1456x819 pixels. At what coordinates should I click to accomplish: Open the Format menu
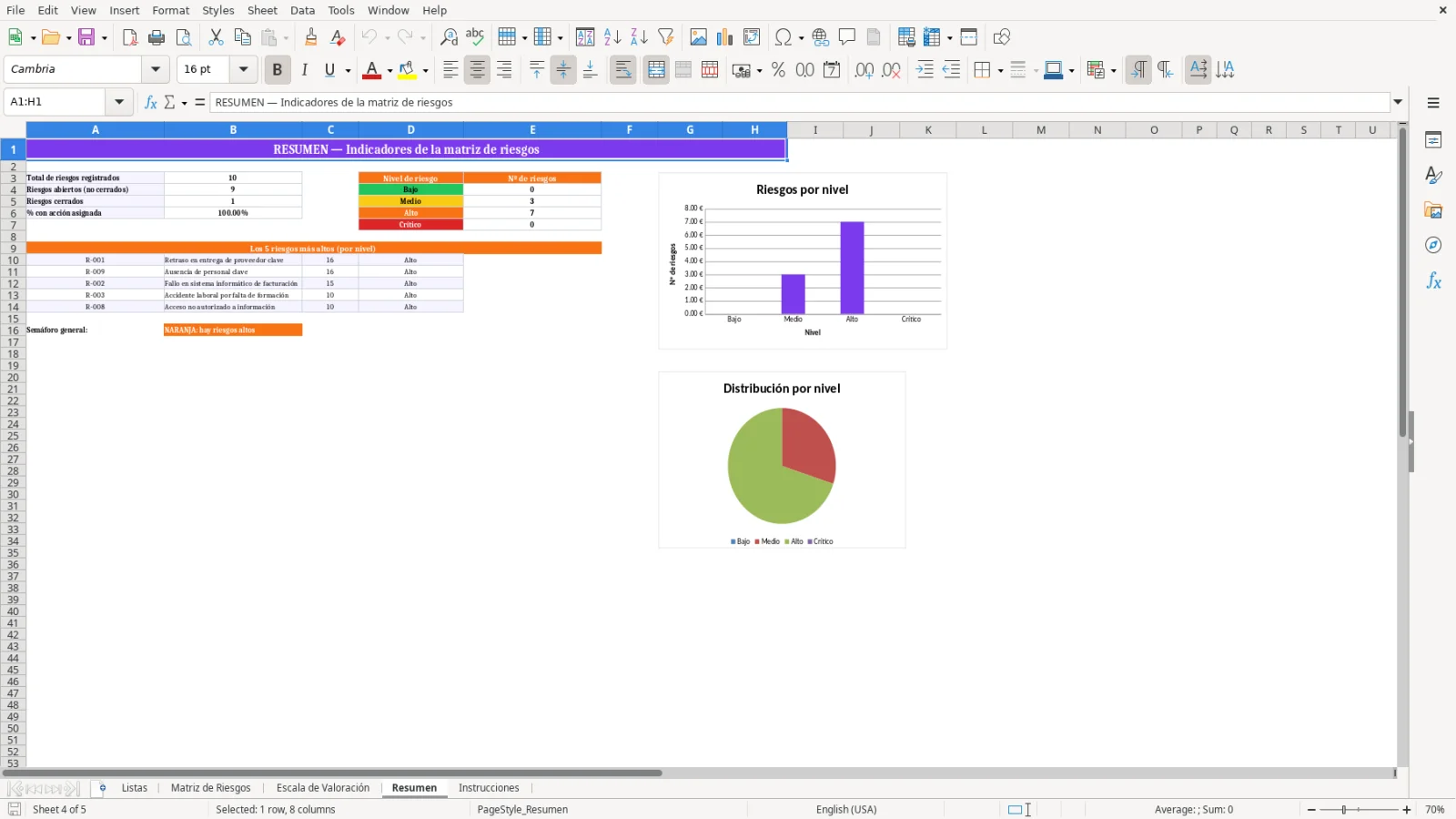(171, 10)
